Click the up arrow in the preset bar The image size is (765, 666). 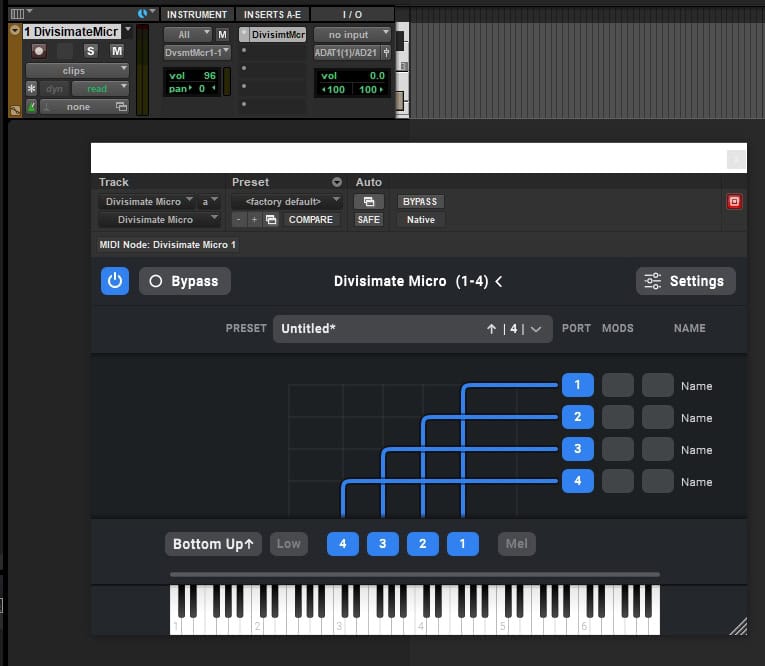click(x=491, y=329)
